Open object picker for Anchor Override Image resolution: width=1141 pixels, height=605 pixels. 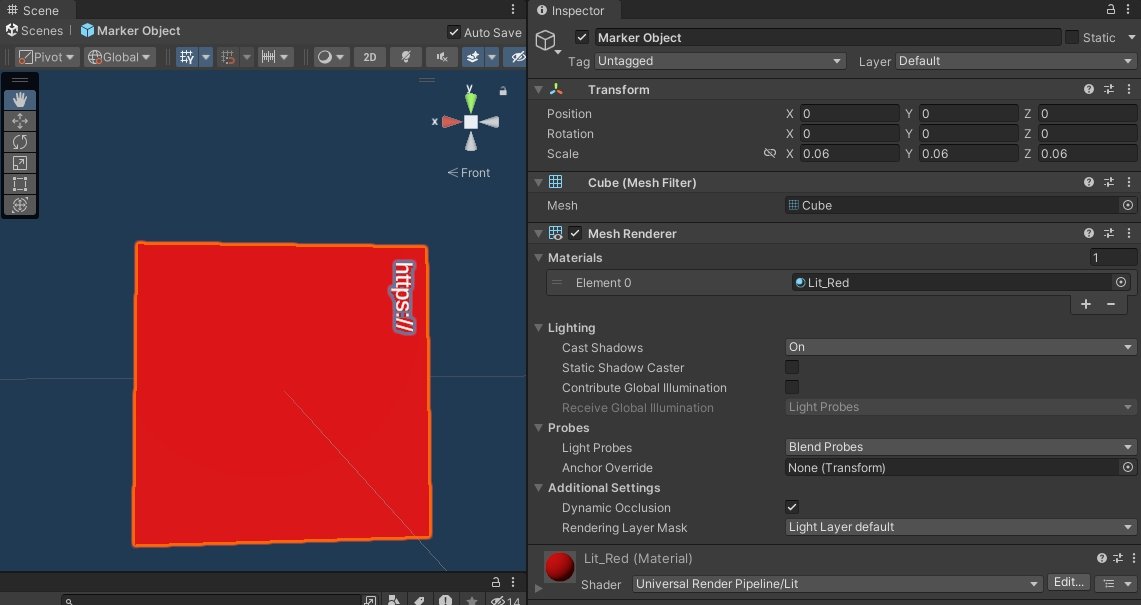tap(1127, 467)
